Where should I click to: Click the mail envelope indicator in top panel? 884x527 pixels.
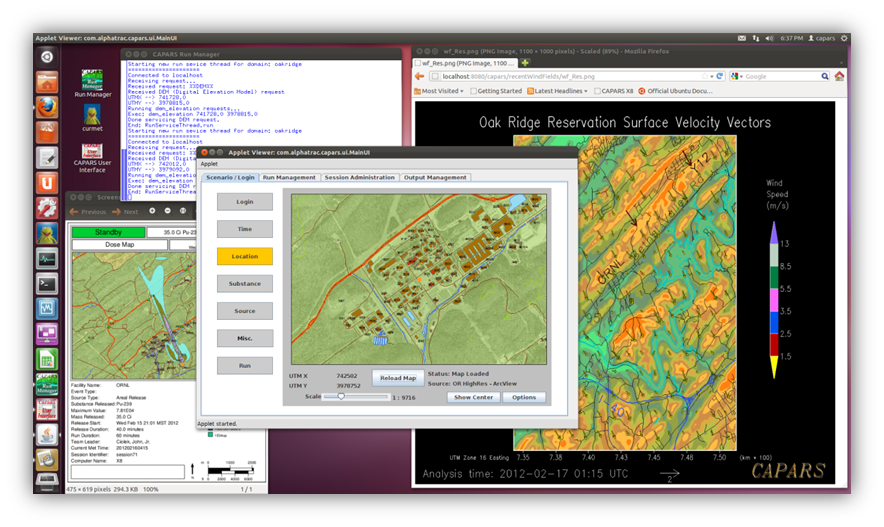coord(742,38)
